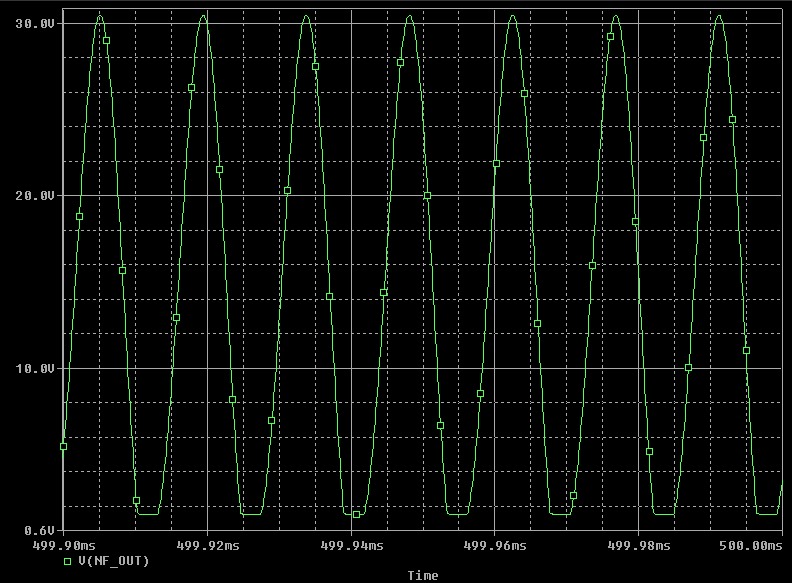Click the Time axis title

click(423, 575)
